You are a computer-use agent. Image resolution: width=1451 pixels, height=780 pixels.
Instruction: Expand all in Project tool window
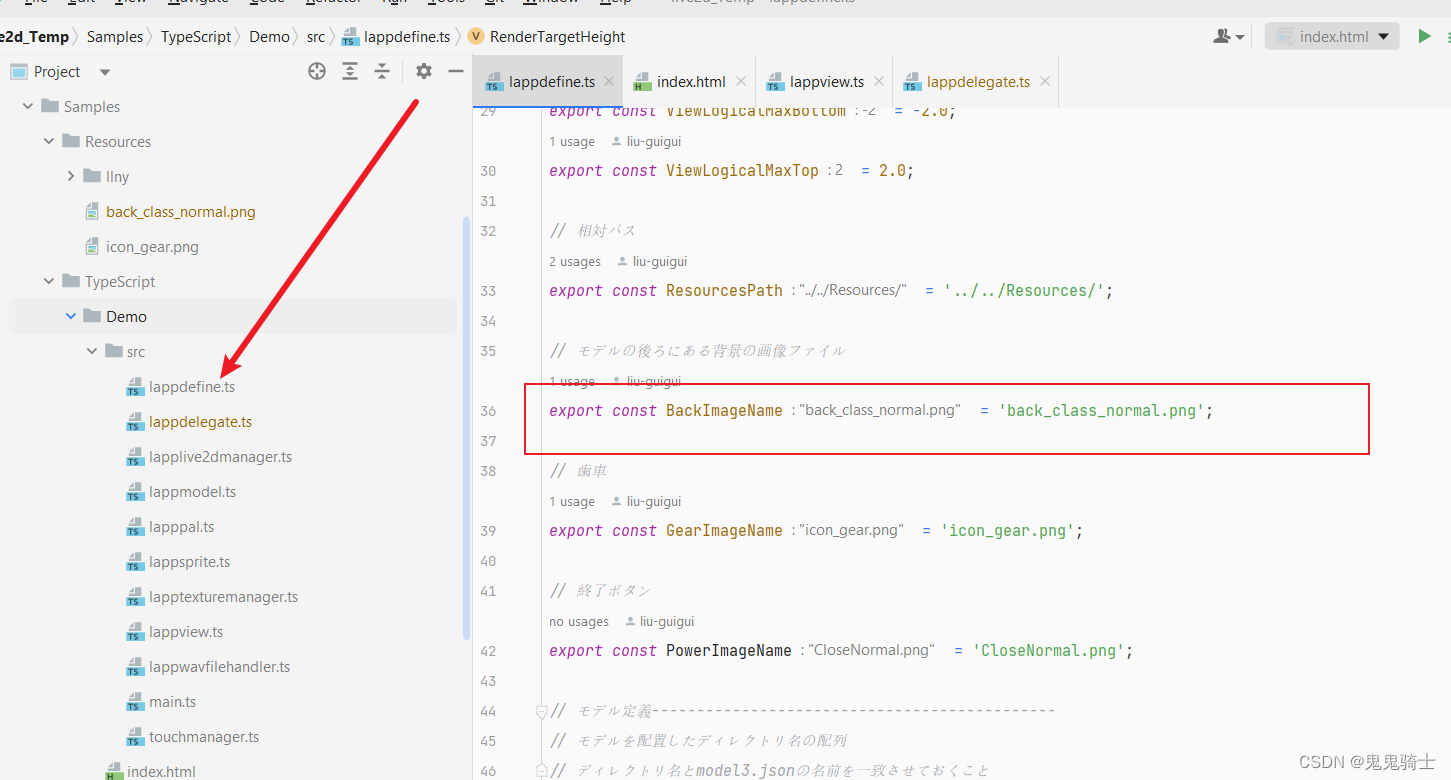click(350, 71)
